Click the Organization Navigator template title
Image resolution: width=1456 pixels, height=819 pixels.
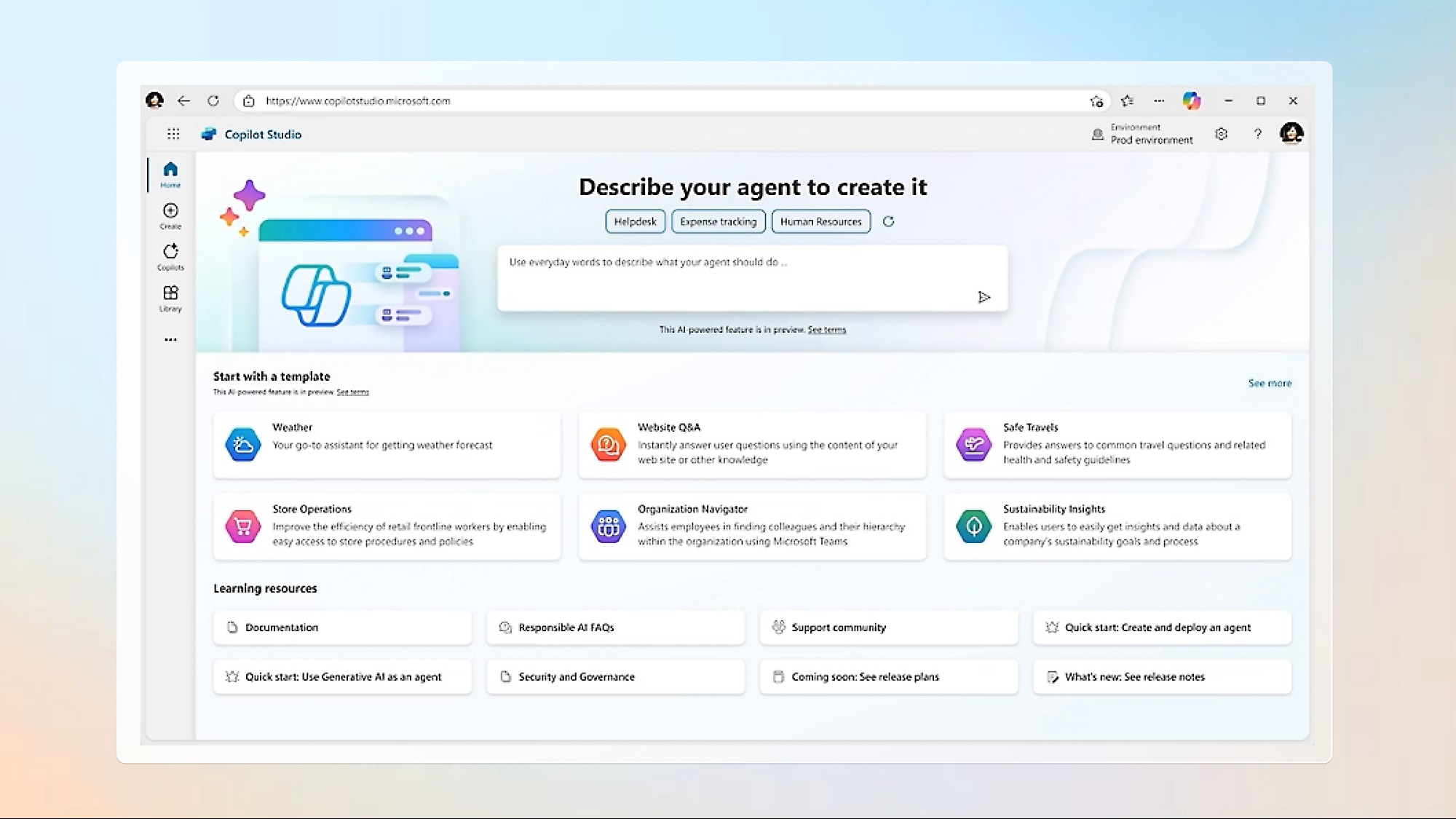pyautogui.click(x=692, y=509)
